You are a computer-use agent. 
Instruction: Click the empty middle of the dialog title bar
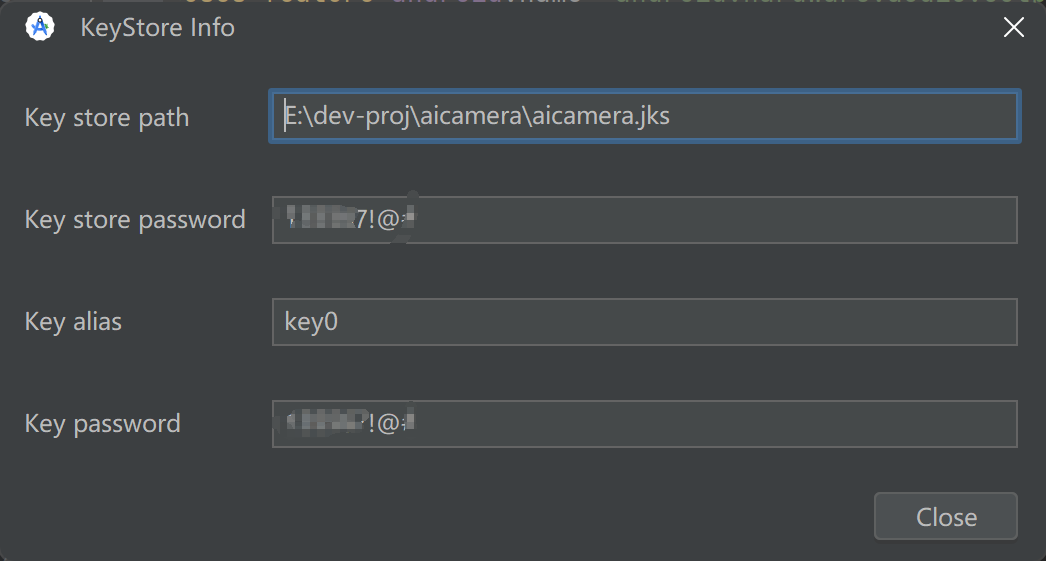pos(600,27)
